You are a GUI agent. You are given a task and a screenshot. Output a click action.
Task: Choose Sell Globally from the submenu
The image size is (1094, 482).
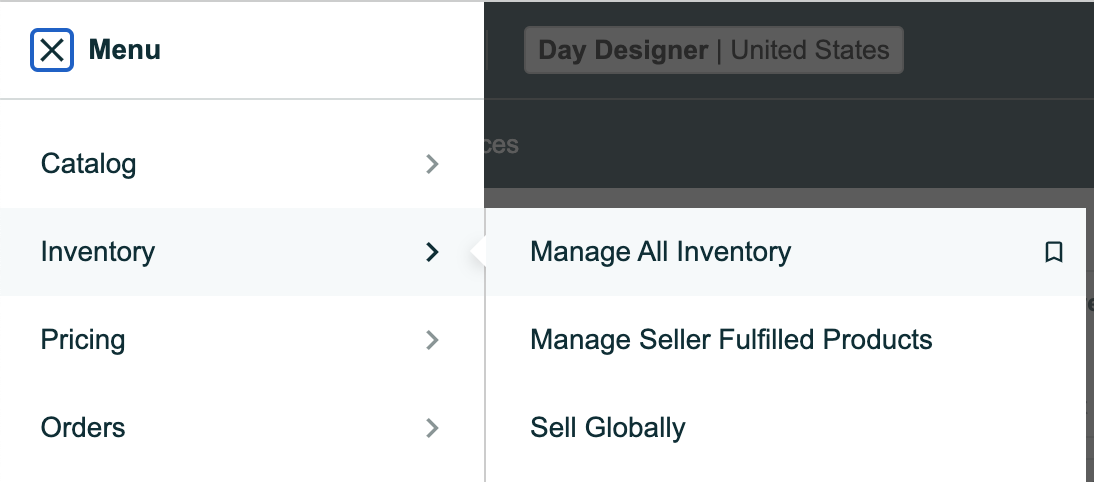point(786,428)
